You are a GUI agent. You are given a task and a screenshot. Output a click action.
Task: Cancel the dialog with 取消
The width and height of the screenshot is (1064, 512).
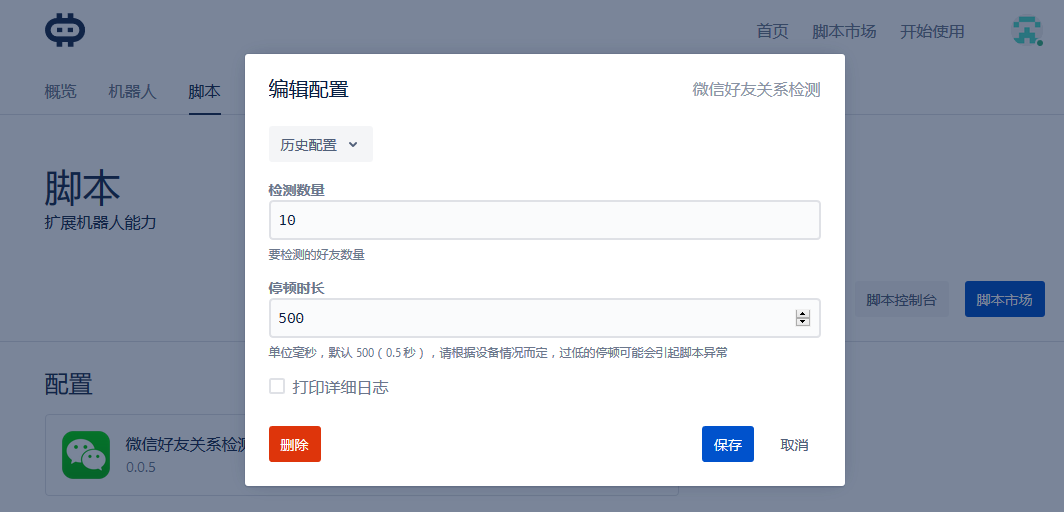tap(794, 444)
